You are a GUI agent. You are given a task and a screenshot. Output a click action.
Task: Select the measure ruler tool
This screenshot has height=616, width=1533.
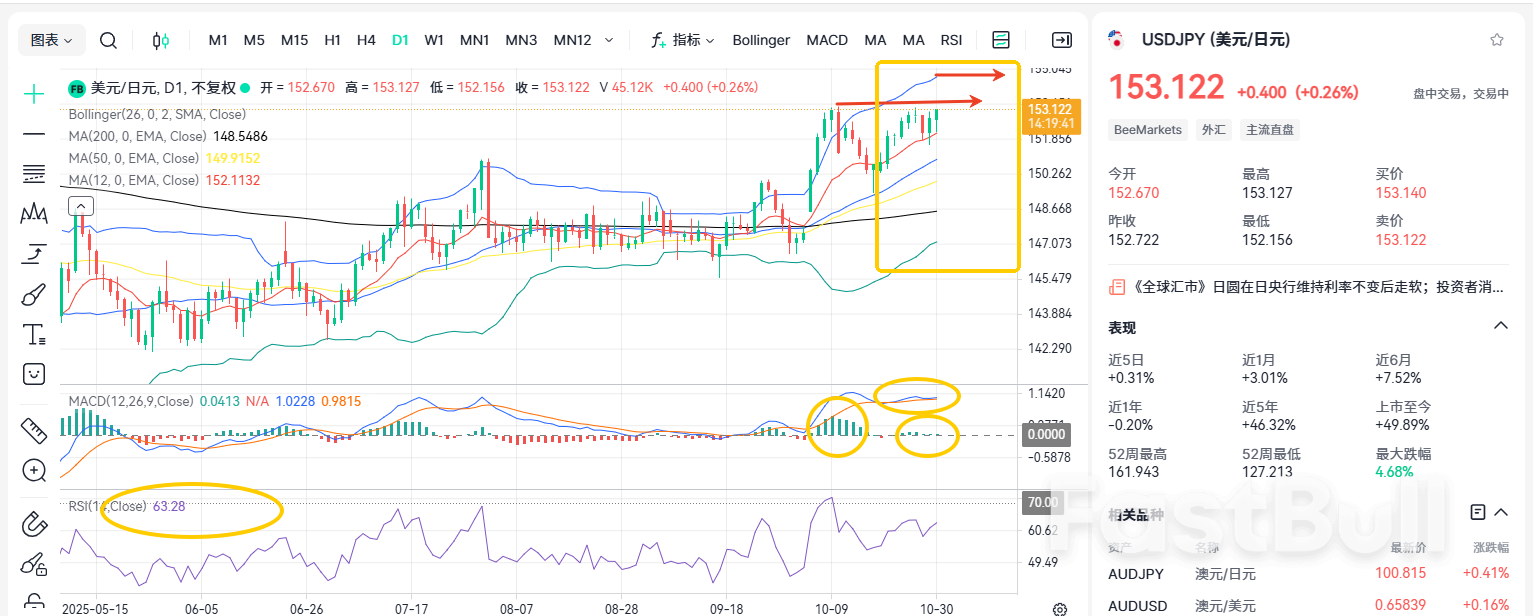[33, 430]
